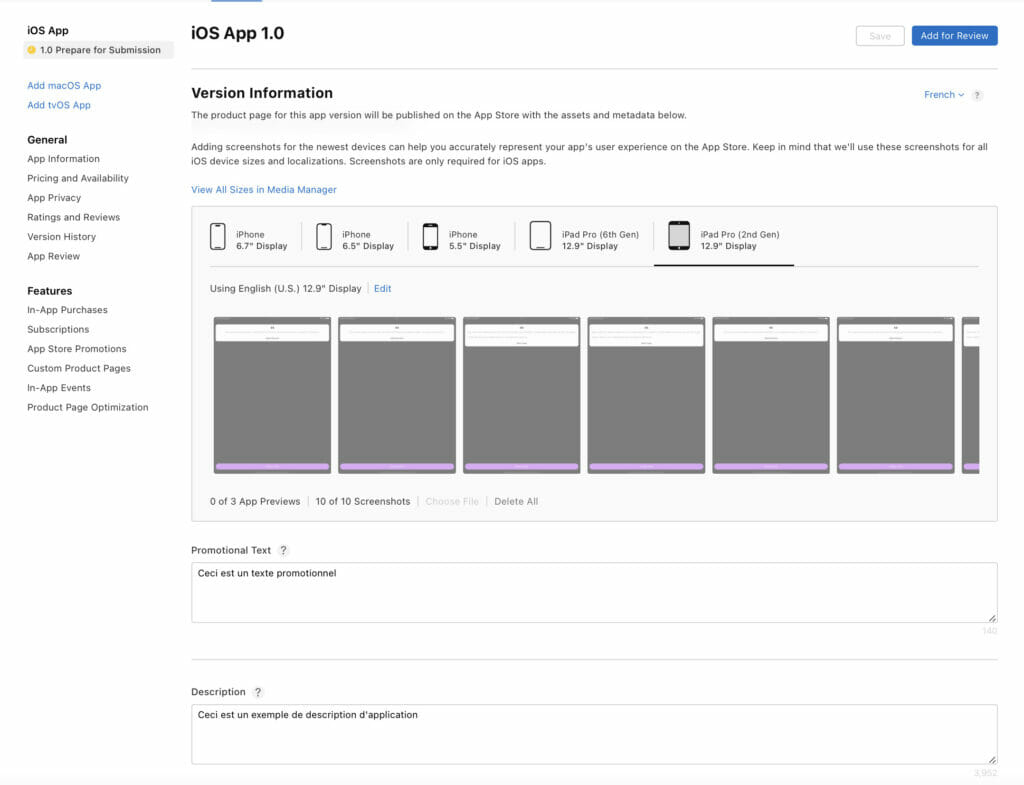Go to In-App Purchases section
1024x785 pixels.
coord(67,310)
